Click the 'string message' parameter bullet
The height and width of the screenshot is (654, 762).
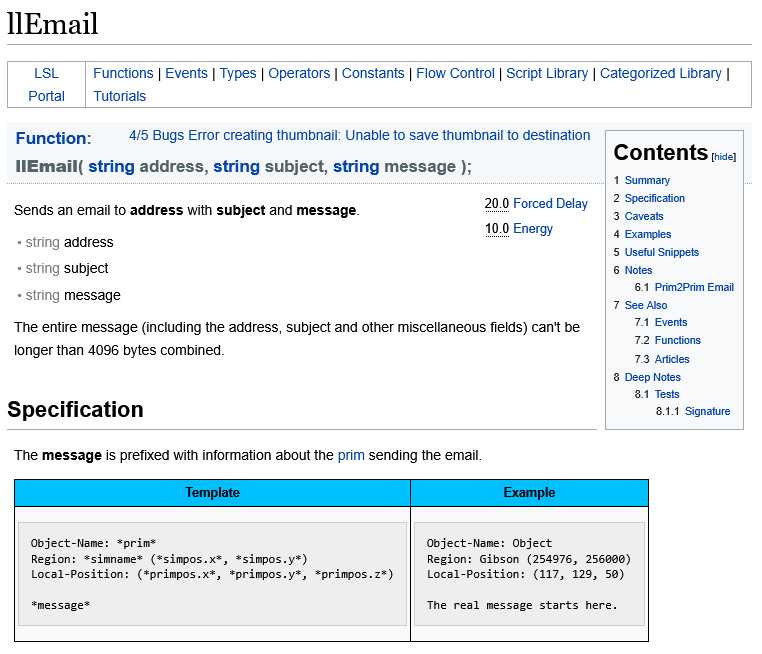73,295
